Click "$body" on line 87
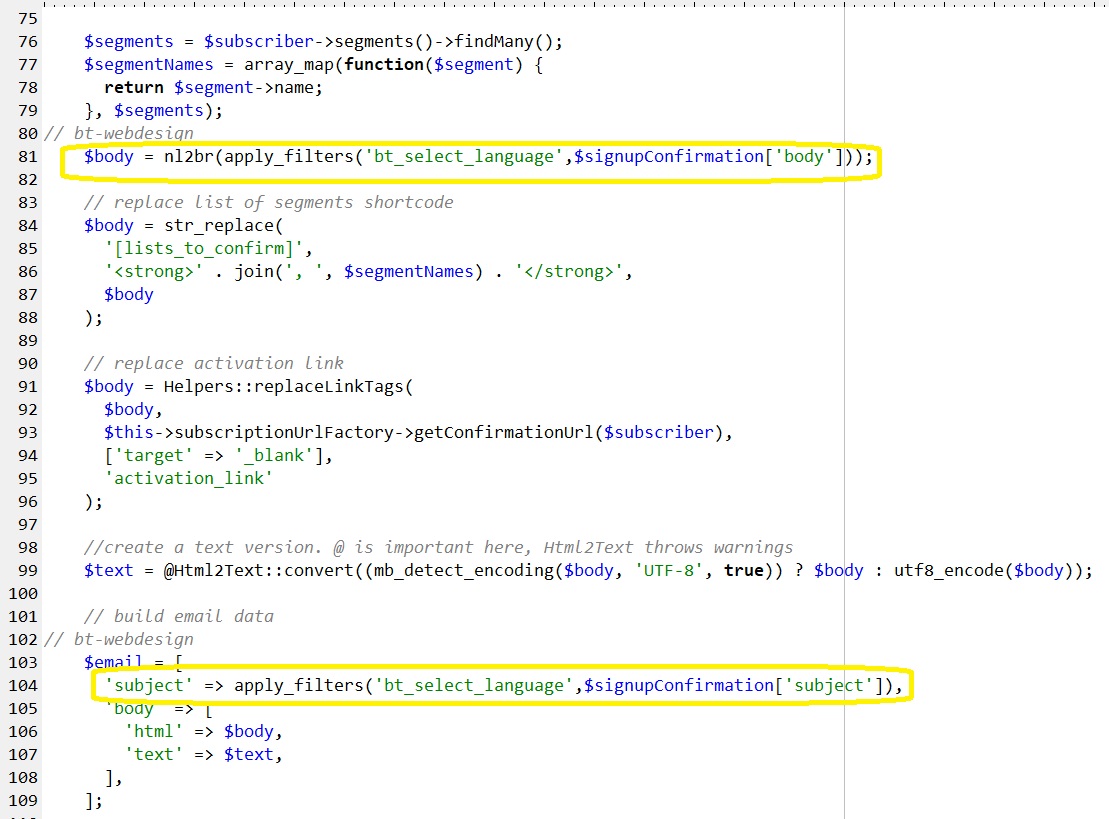 129,294
